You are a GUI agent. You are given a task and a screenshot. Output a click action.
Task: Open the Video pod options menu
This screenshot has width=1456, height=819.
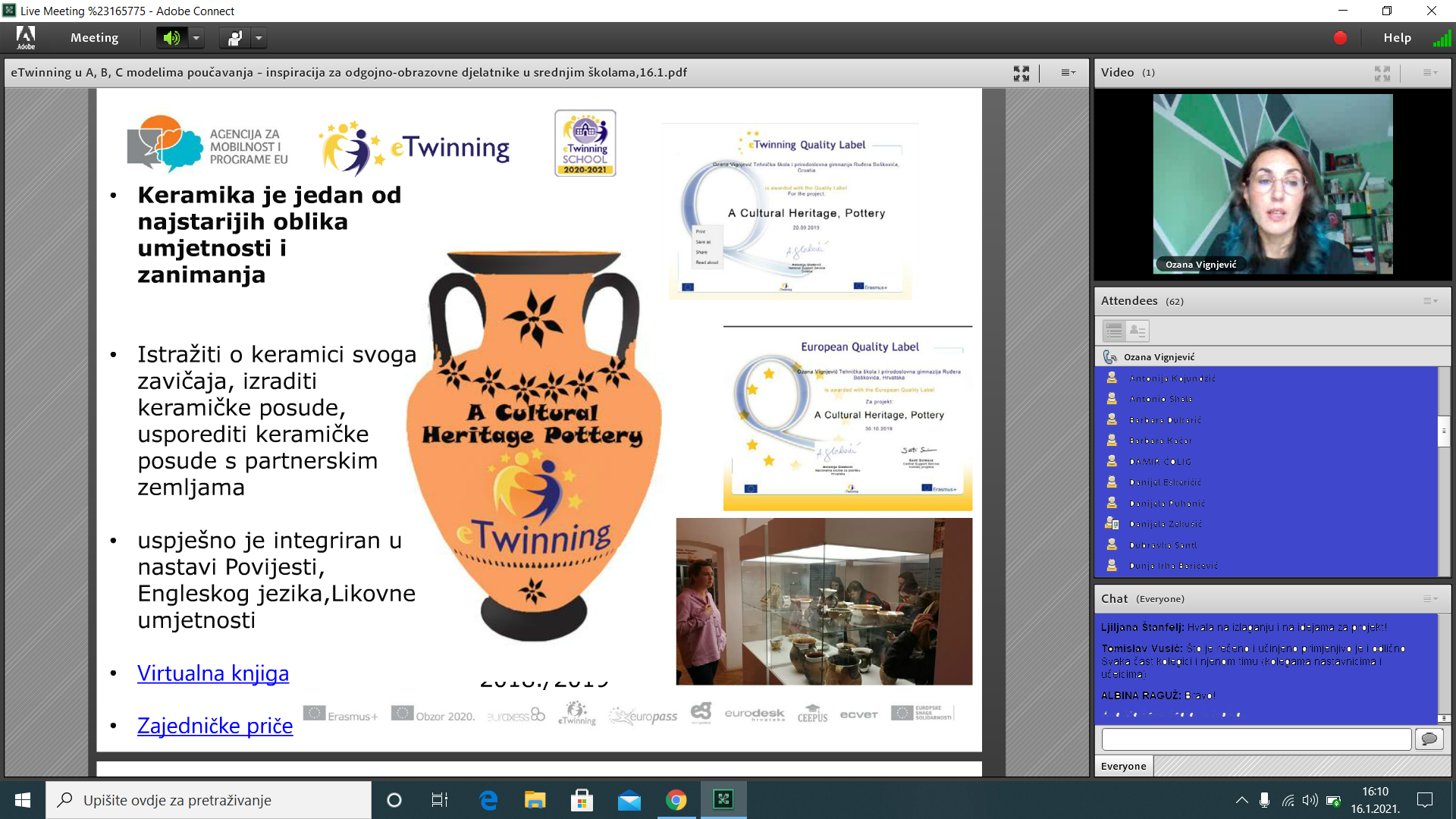(1430, 73)
